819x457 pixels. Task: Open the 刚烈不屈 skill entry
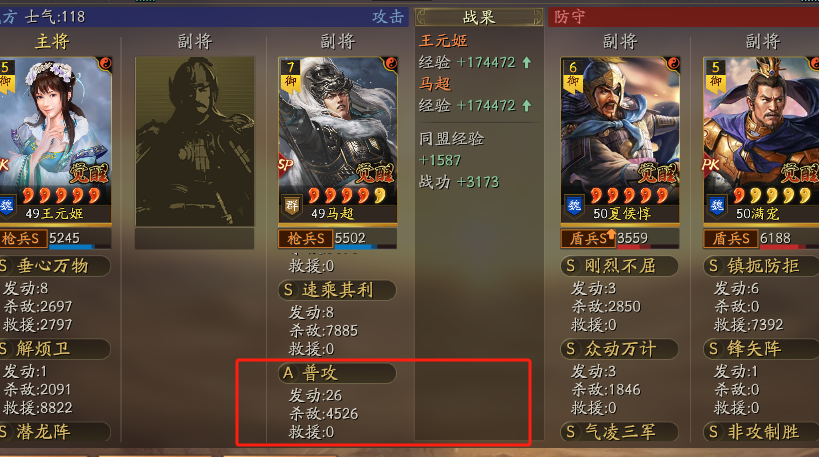pyautogui.click(x=619, y=266)
